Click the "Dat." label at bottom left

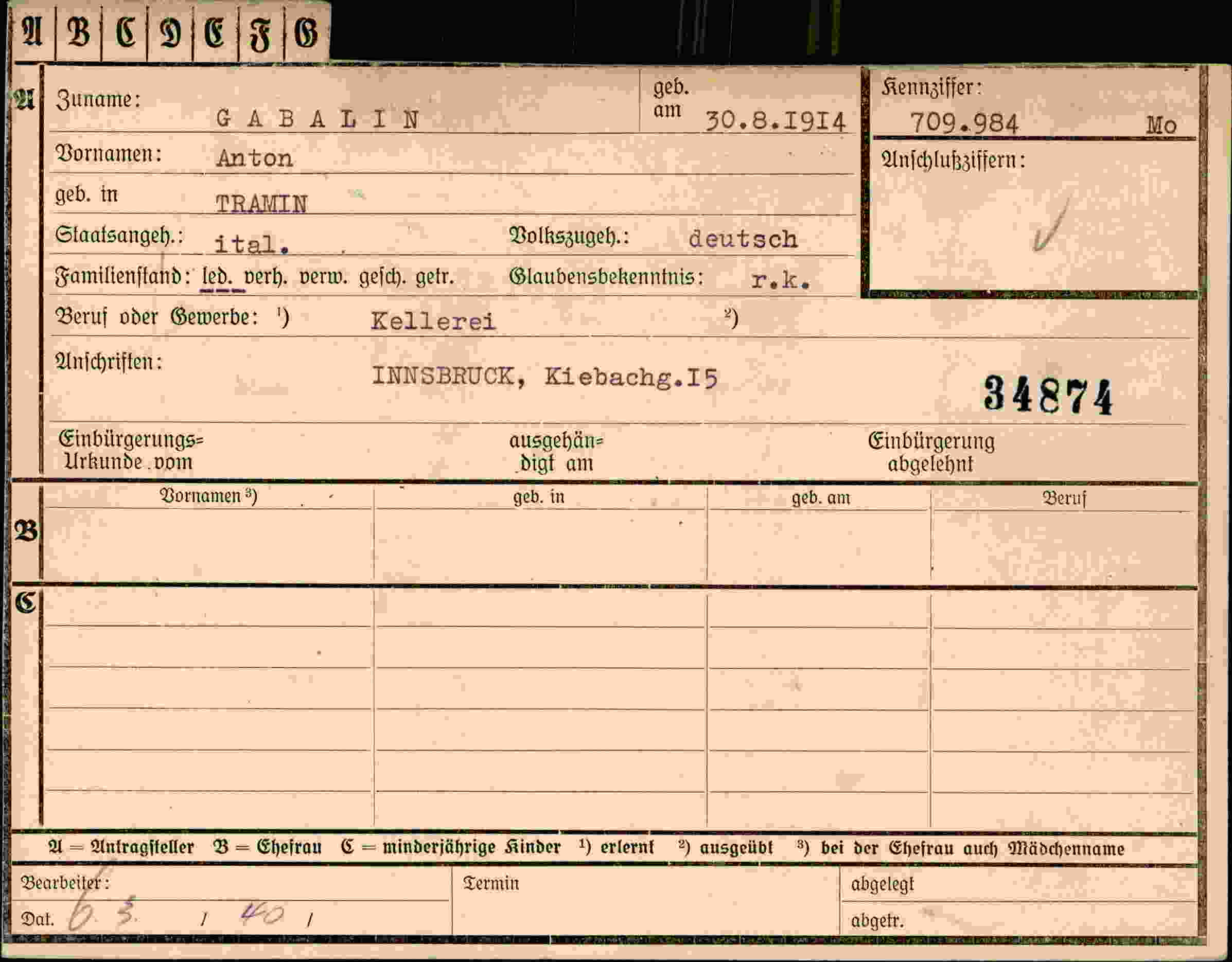37,919
